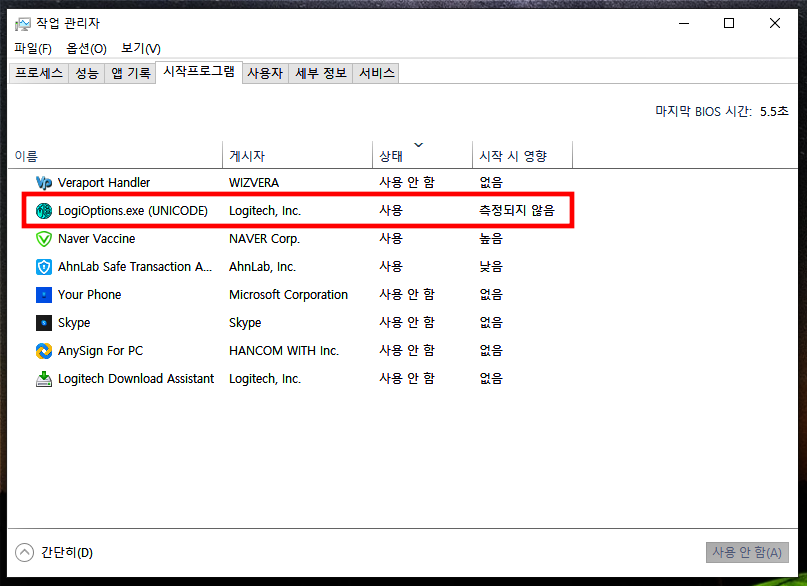Select the Naver Vaccine entry

(97, 239)
